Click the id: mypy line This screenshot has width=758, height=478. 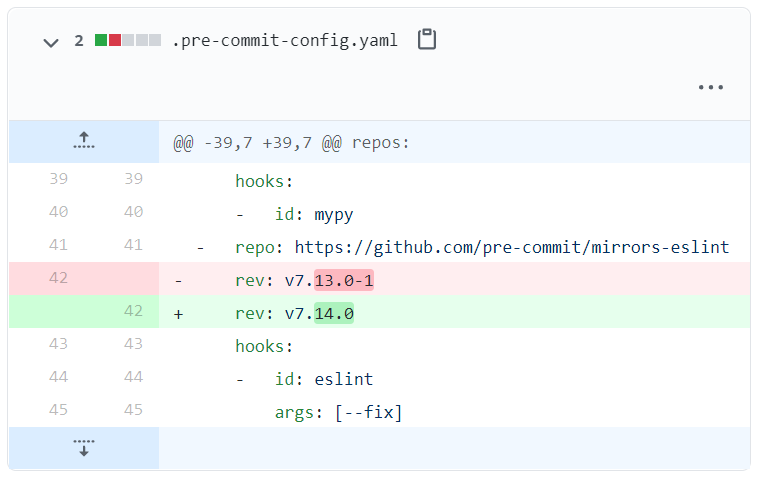[x=454, y=213]
